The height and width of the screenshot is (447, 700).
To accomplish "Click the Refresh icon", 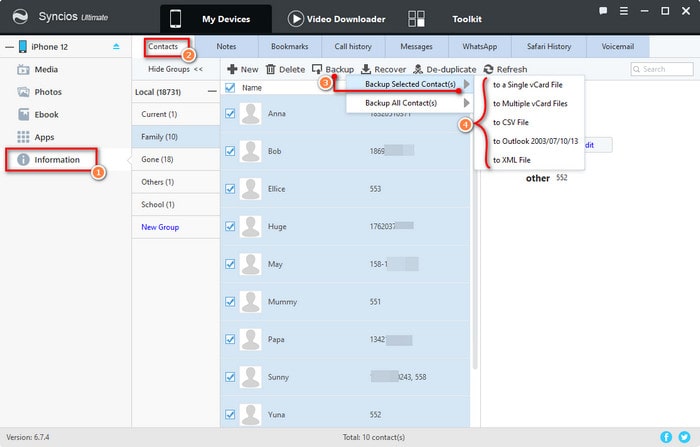I will (x=488, y=69).
